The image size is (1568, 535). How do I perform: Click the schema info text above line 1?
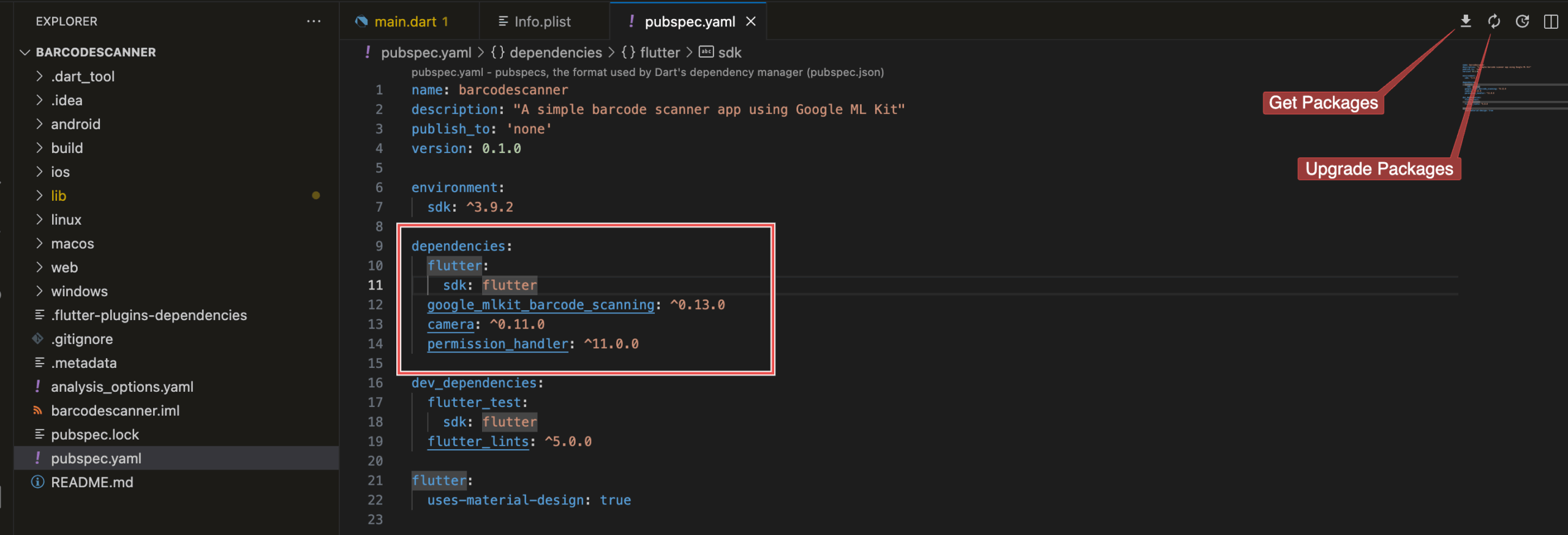[647, 72]
